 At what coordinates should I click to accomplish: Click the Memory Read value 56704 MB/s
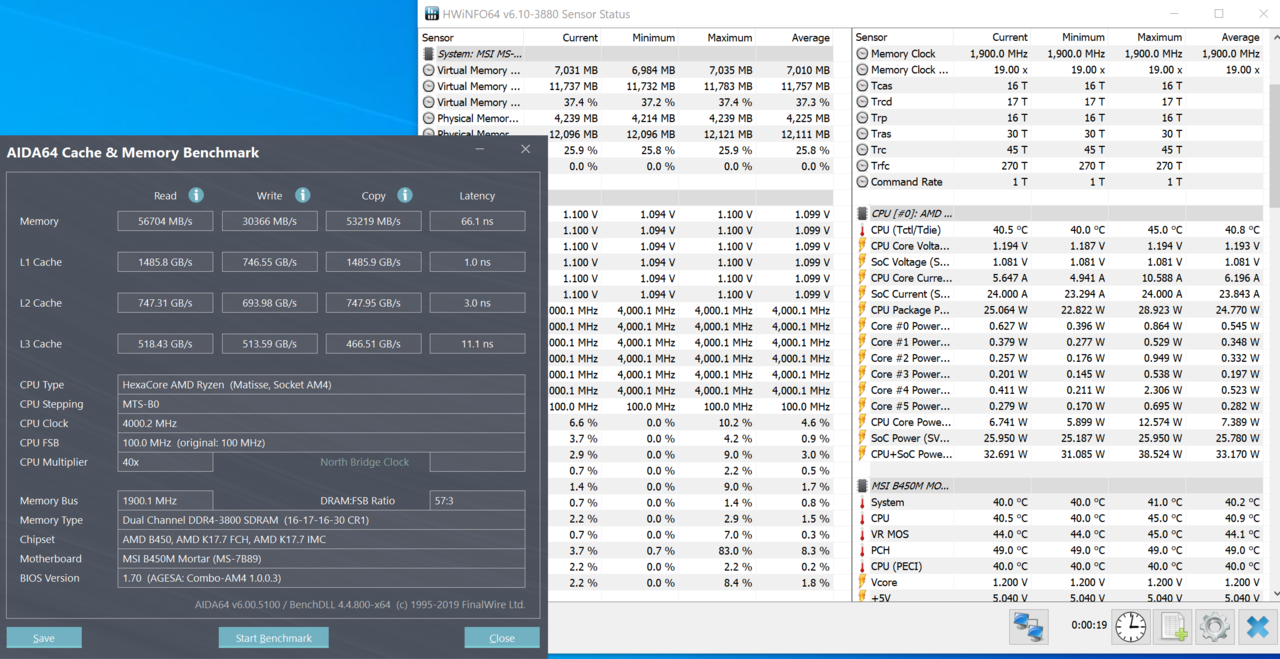coord(165,221)
